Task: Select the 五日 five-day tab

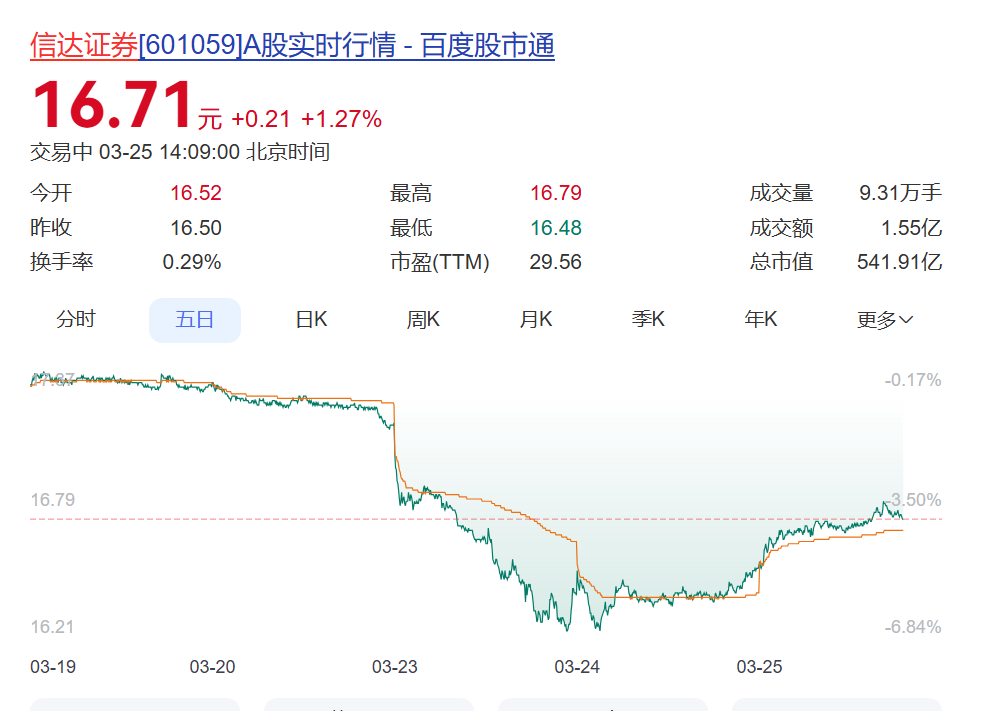Action: point(195,320)
